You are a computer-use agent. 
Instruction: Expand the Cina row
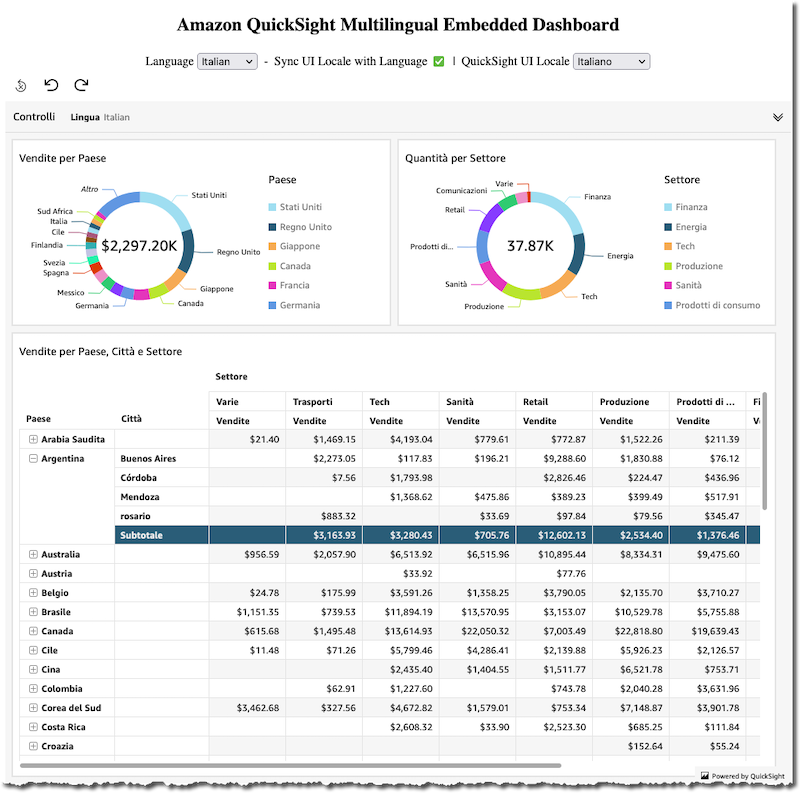click(33, 669)
